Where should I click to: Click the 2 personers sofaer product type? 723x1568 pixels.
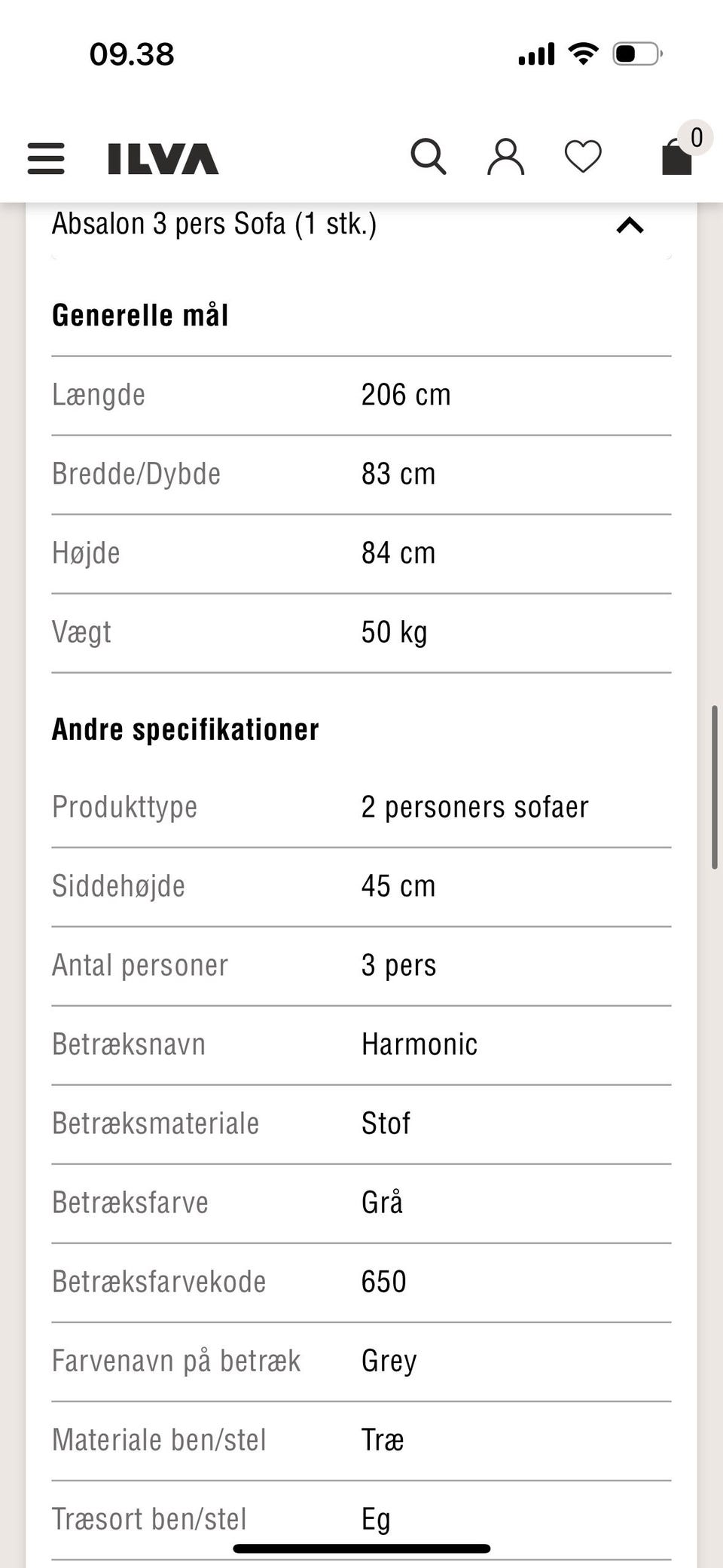coord(476,806)
